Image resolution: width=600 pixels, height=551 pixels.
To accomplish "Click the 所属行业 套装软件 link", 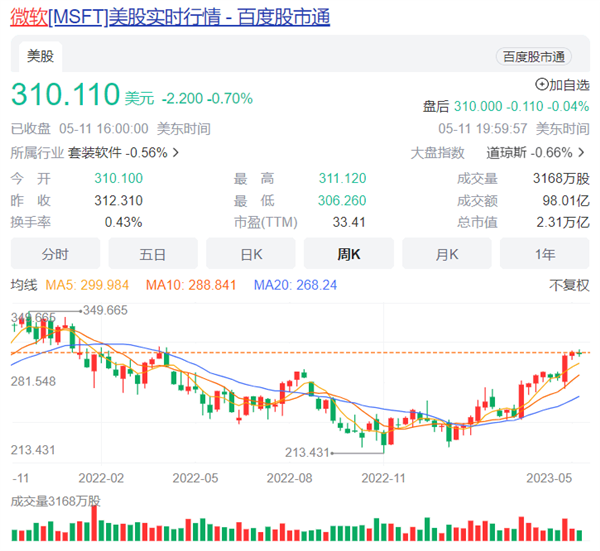I will click(94, 153).
